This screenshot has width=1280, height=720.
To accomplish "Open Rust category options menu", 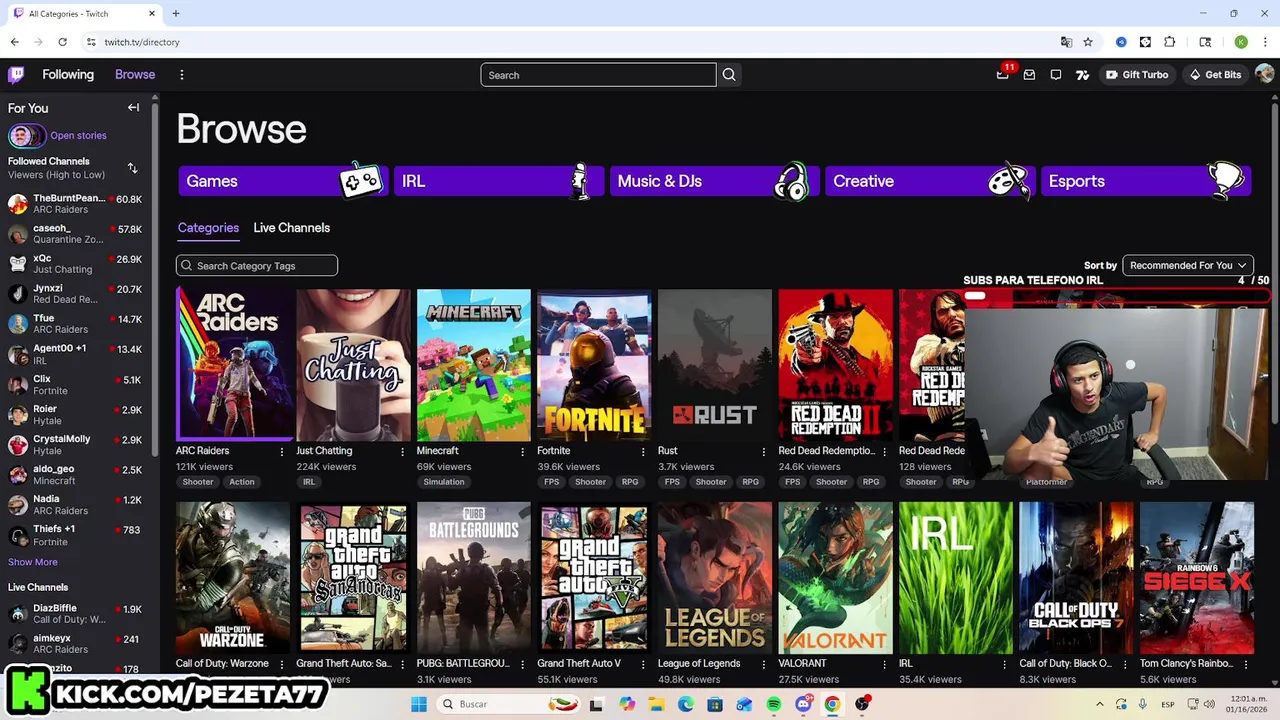I will pos(763,451).
